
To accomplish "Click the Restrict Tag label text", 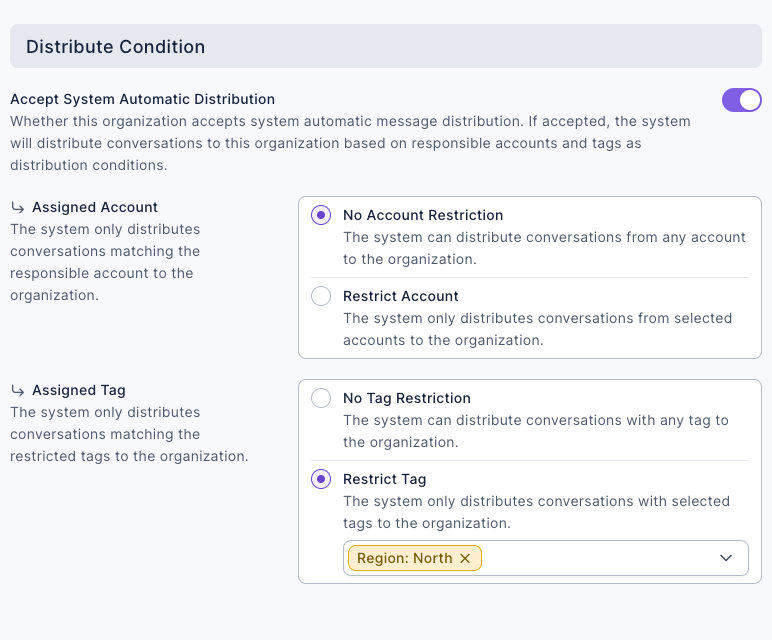I will [385, 479].
